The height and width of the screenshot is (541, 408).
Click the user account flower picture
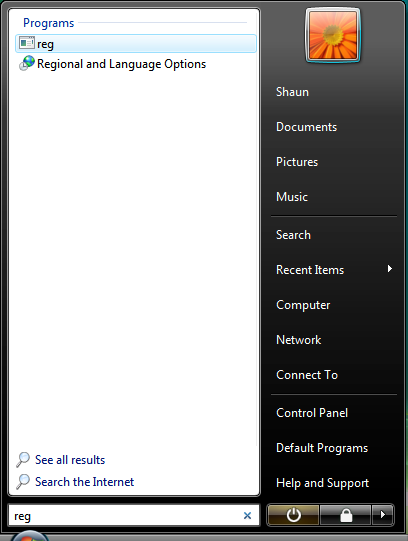point(333,35)
